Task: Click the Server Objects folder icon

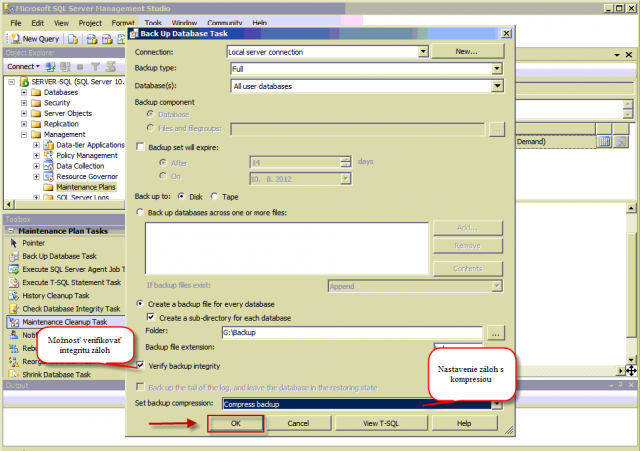Action: coord(36,113)
